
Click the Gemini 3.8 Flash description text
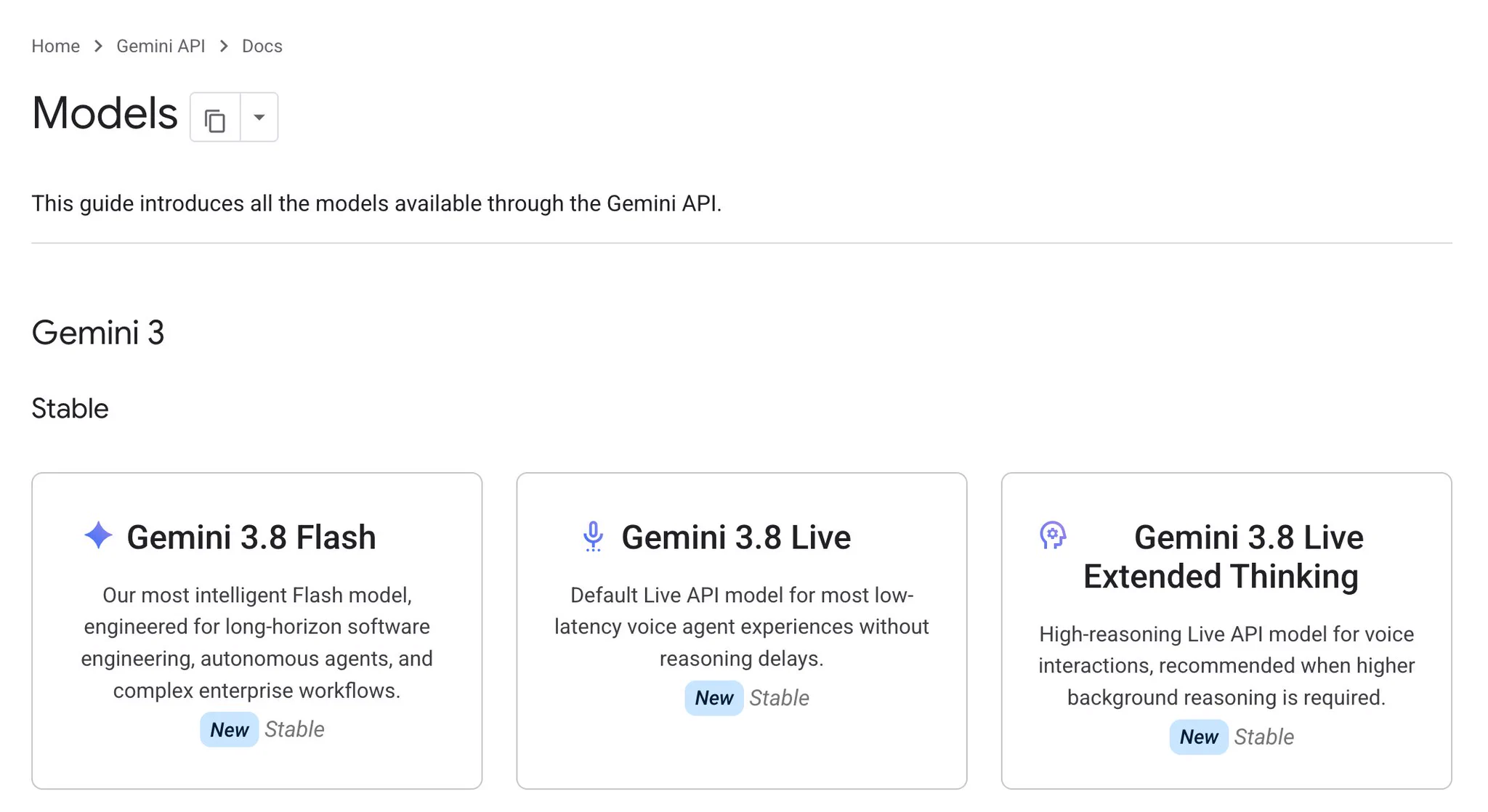[x=257, y=643]
